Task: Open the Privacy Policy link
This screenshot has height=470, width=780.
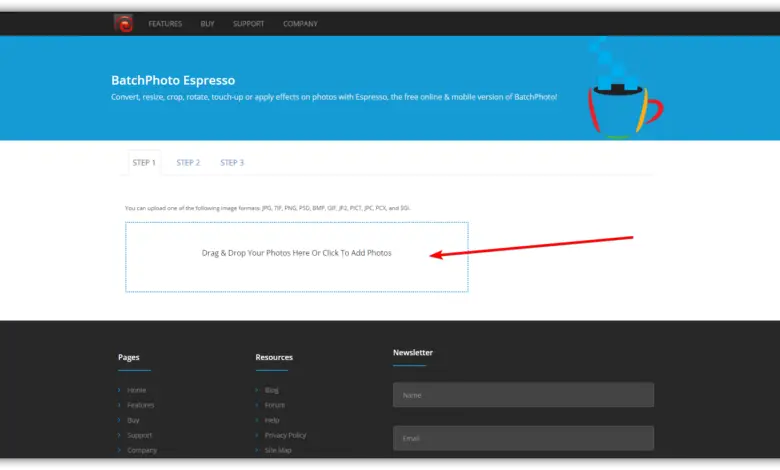Action: coord(285,435)
